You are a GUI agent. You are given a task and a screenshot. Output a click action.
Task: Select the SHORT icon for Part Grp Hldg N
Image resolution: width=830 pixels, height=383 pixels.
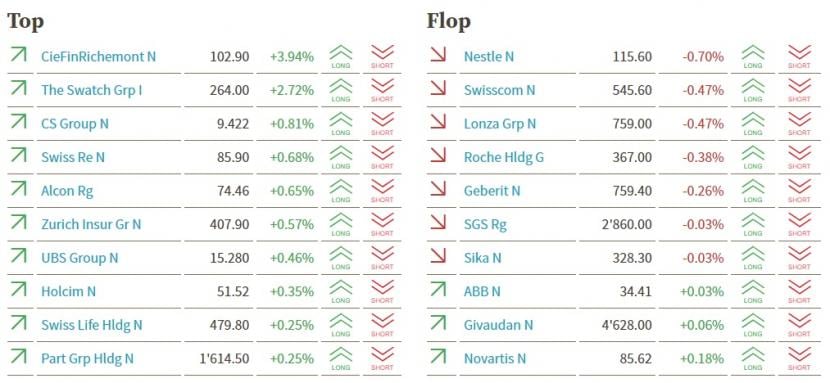[x=382, y=359]
